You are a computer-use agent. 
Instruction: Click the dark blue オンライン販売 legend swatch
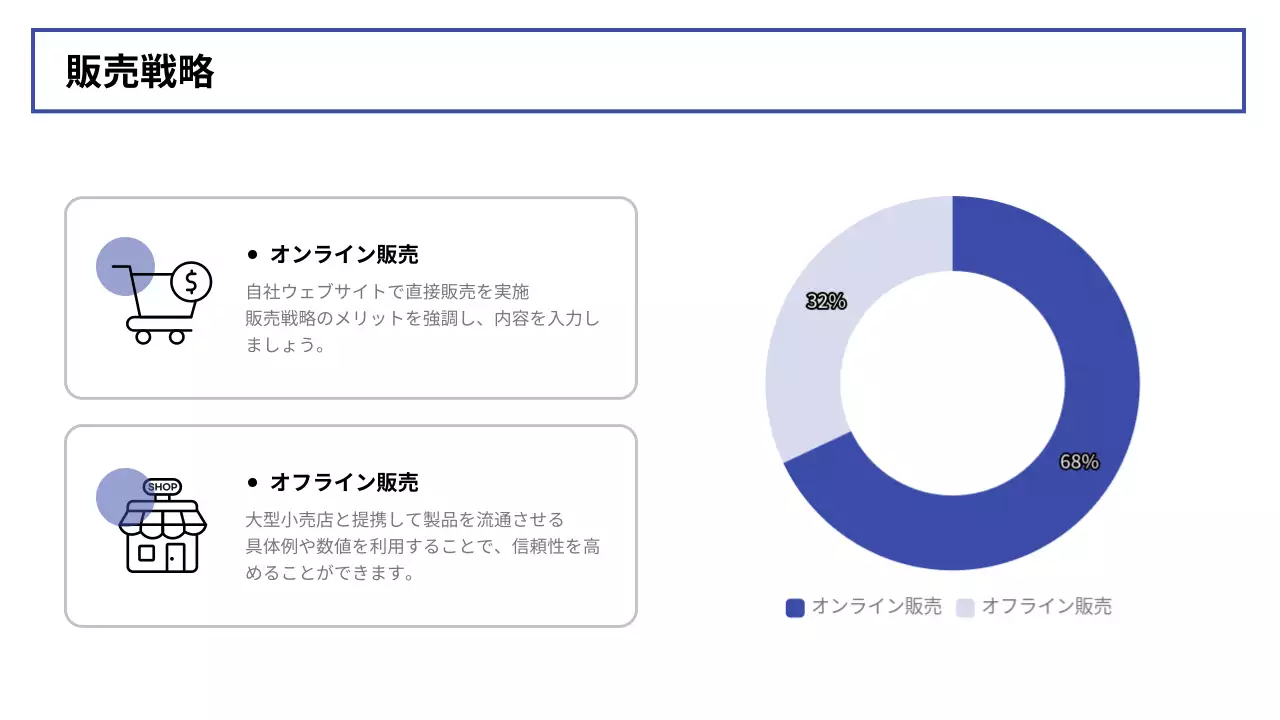(x=795, y=608)
